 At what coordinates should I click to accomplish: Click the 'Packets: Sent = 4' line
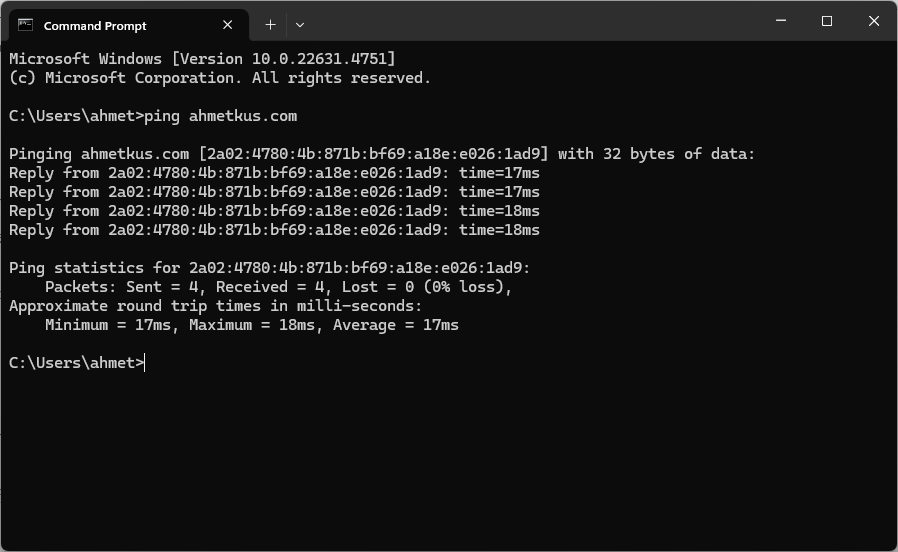click(278, 286)
